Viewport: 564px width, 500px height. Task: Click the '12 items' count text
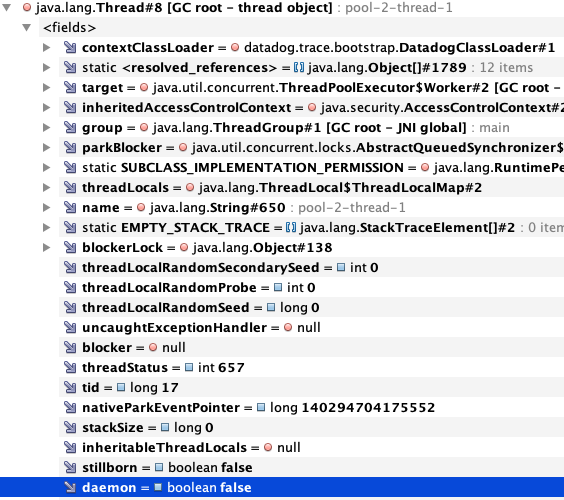coord(506,68)
